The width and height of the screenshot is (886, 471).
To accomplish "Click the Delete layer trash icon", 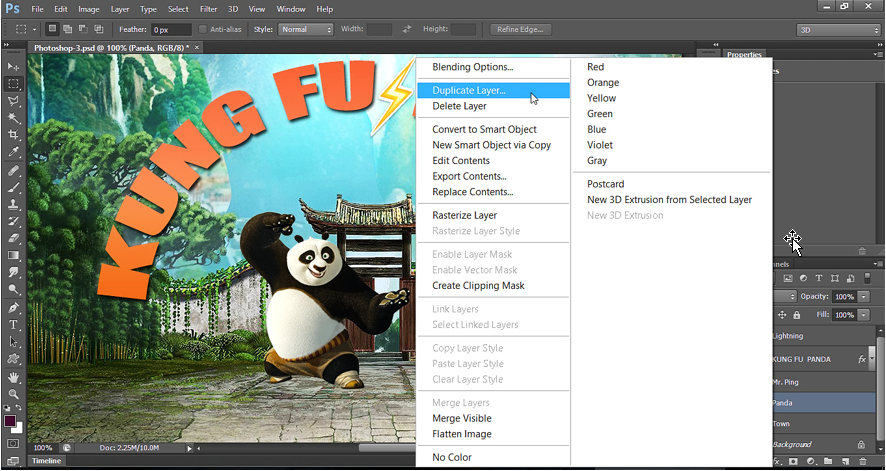I will click(862, 461).
